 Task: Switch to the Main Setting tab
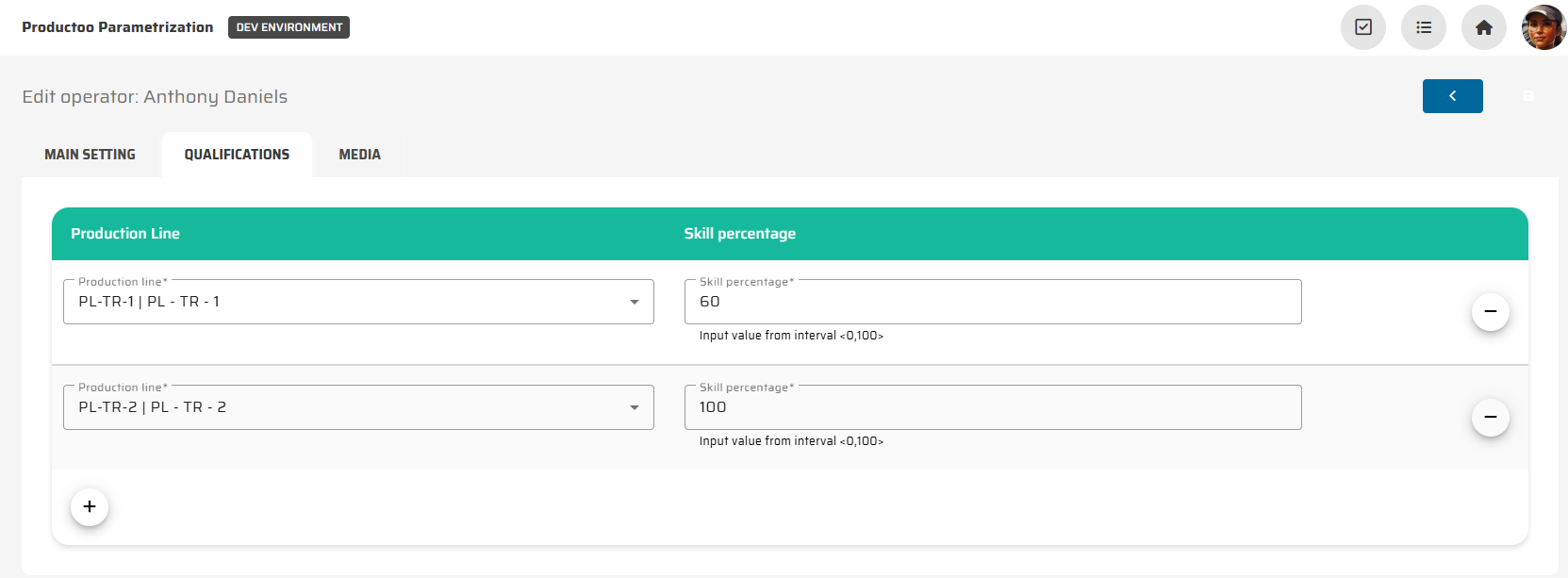click(x=90, y=155)
